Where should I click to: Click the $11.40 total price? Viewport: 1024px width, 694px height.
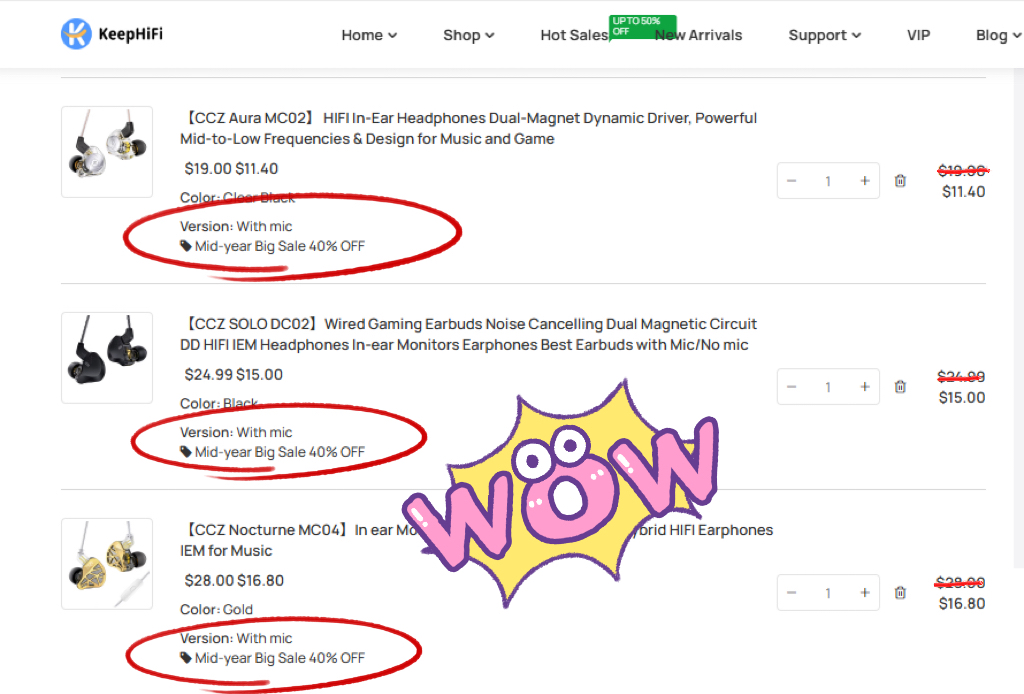963,192
